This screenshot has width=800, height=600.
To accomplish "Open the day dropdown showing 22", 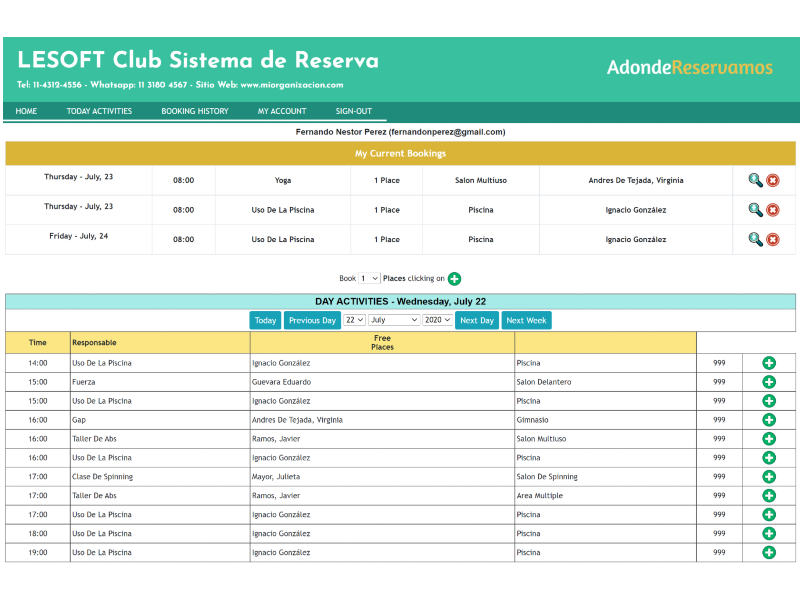I will [x=354, y=320].
